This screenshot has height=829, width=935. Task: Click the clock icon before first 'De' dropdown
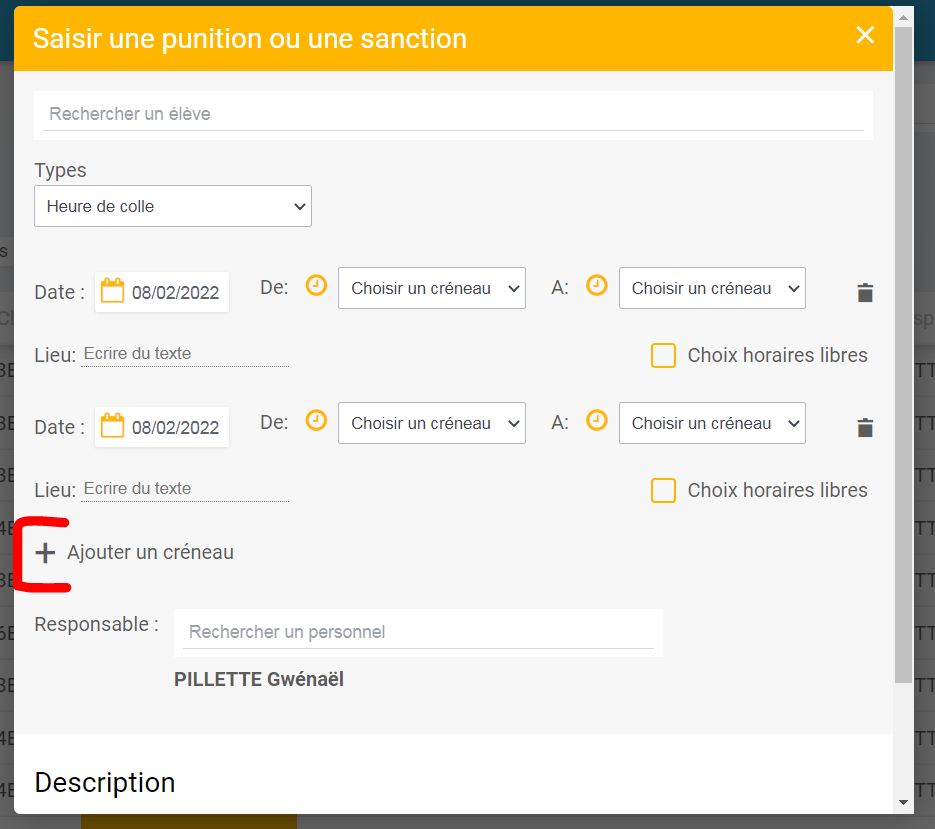316,286
